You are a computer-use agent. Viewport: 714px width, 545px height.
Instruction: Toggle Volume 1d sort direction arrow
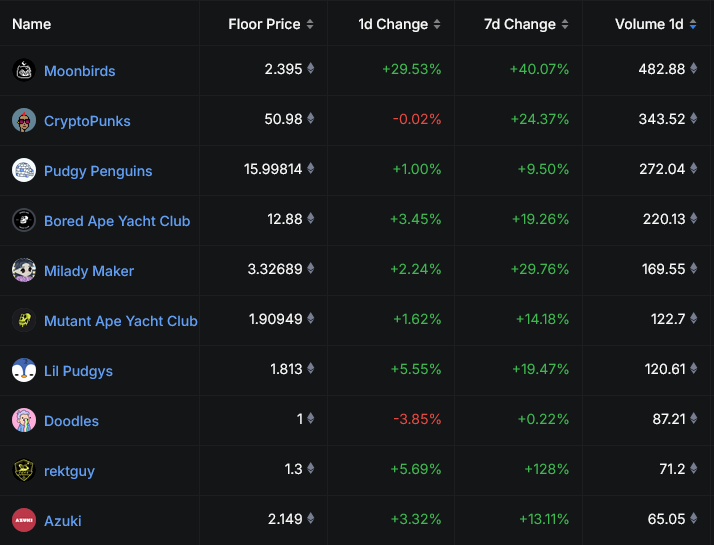coord(693,24)
